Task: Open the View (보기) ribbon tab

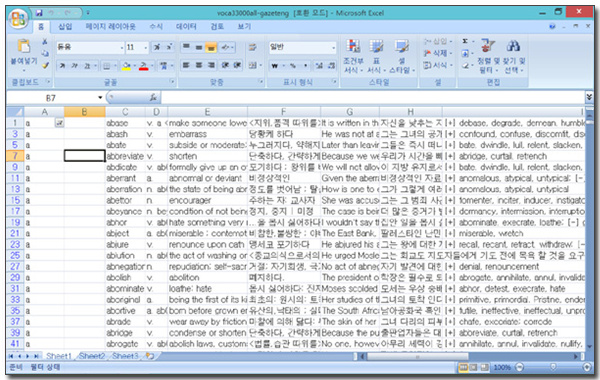Action: [x=244, y=26]
